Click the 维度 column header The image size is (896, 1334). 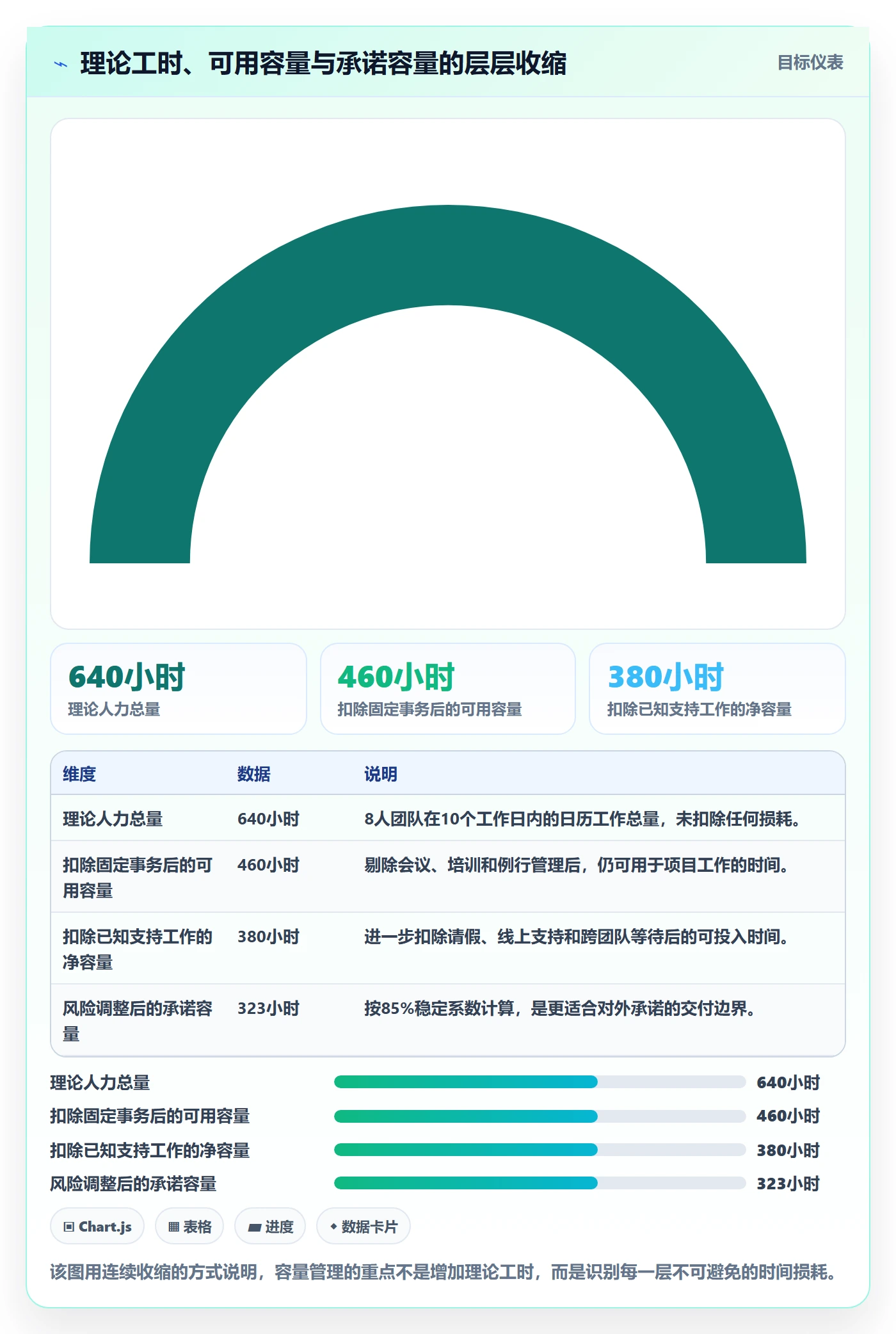tap(79, 774)
